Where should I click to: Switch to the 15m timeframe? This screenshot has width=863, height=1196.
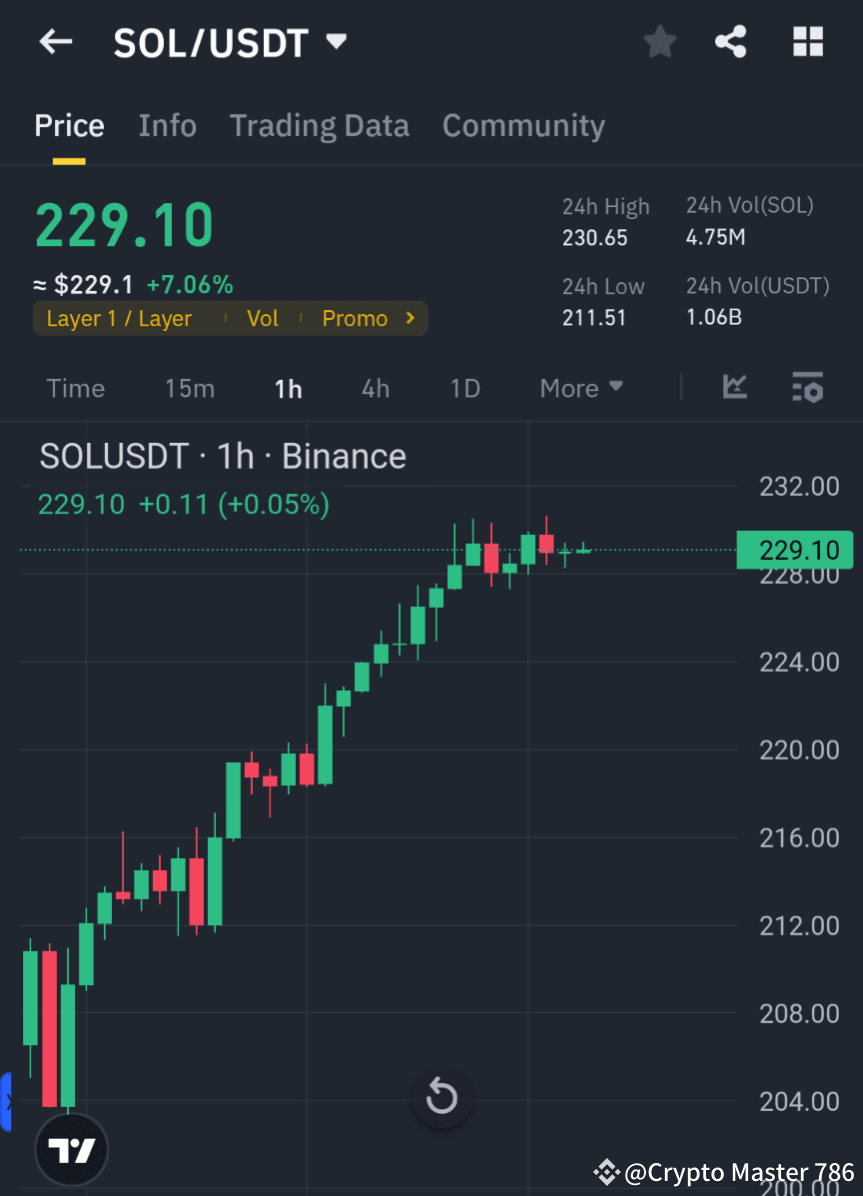(x=190, y=388)
